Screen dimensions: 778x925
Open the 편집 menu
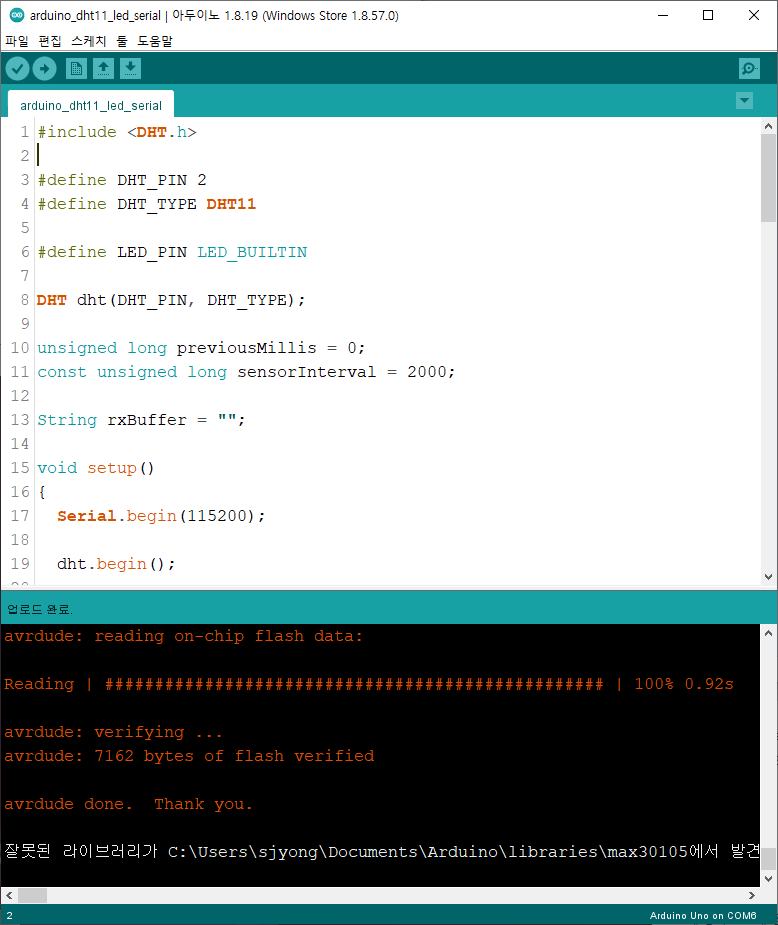(x=50, y=41)
